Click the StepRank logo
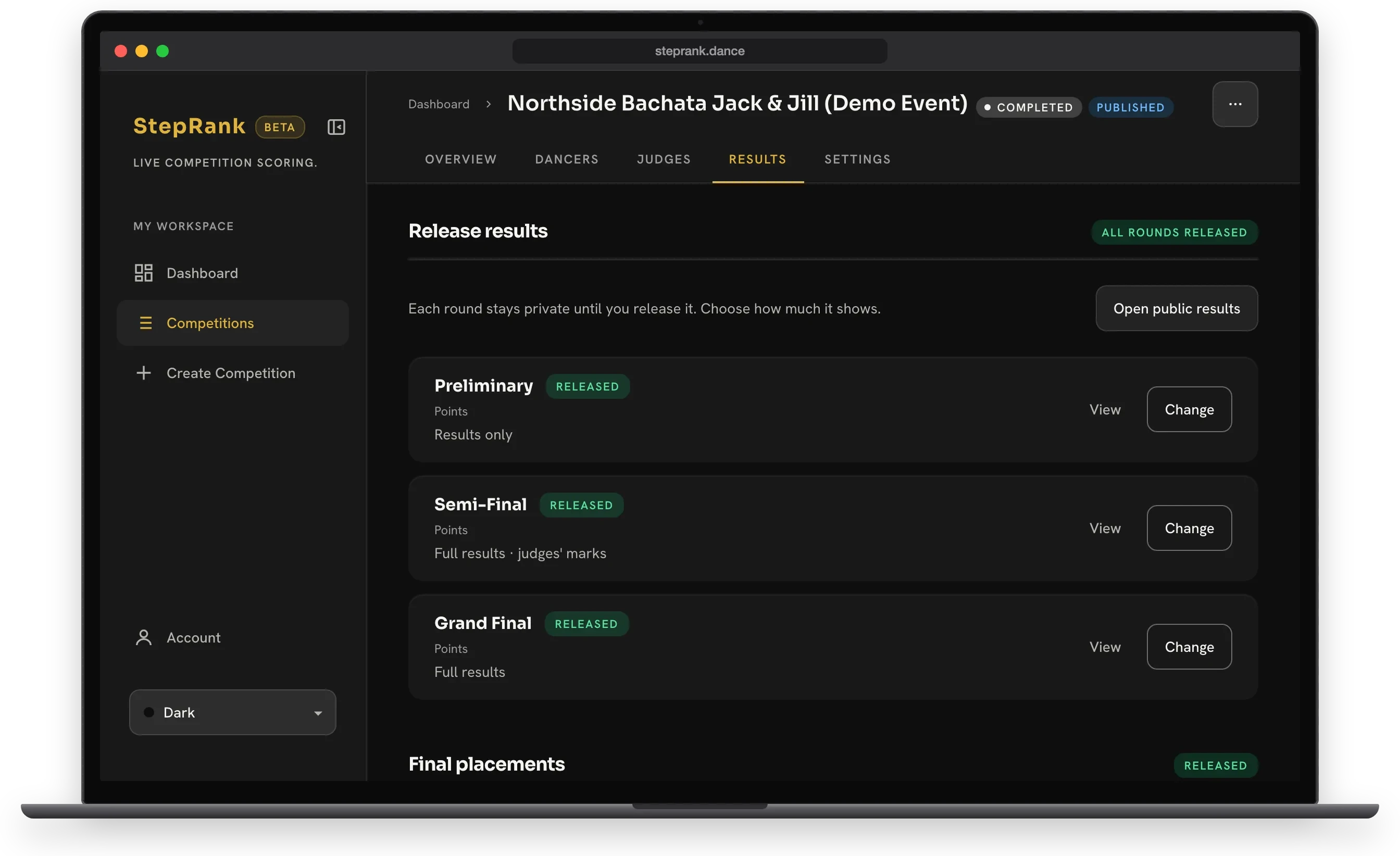The height and width of the screenshot is (856, 1400). point(189,126)
